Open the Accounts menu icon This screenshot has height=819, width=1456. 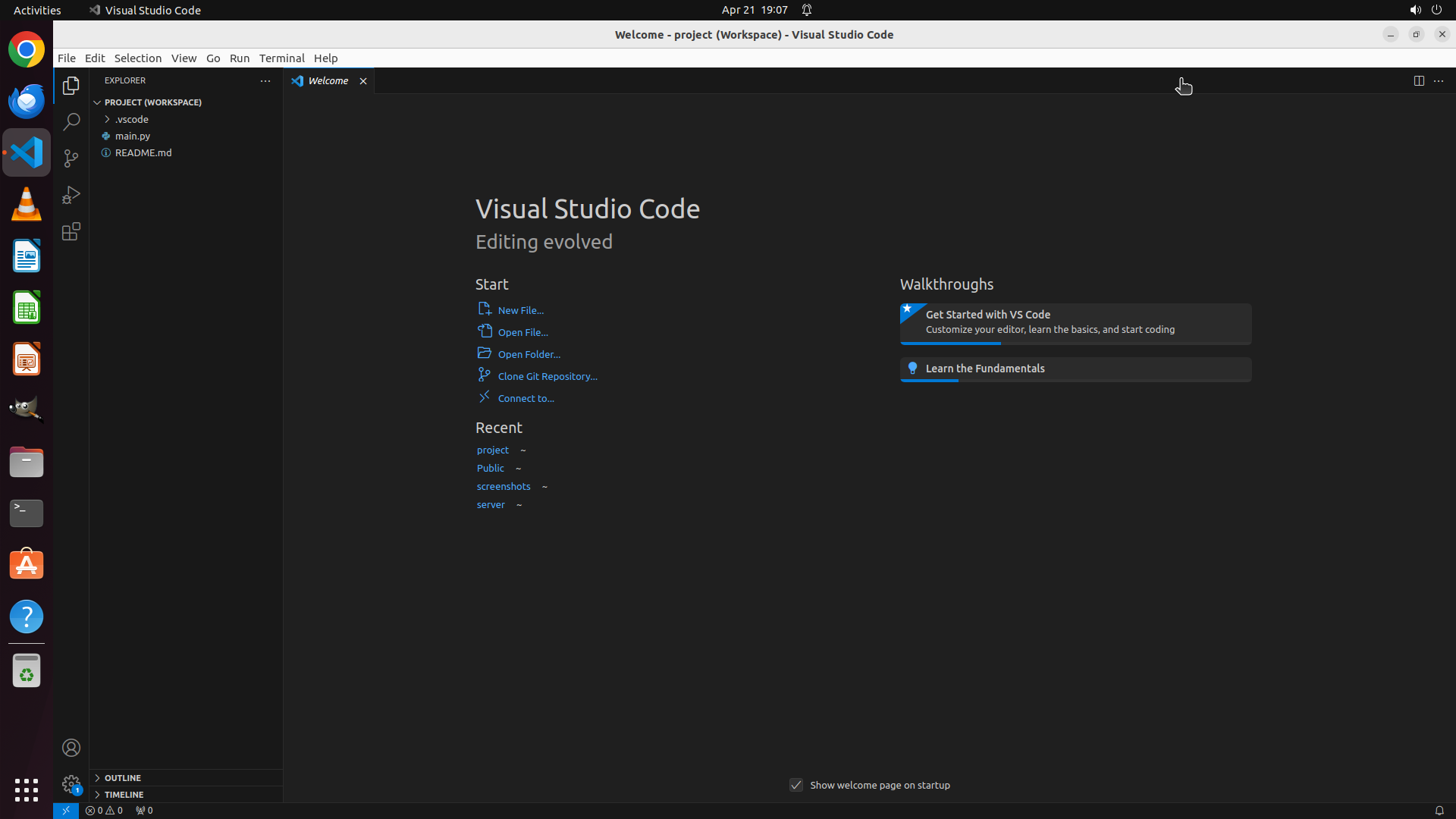tap(71, 748)
